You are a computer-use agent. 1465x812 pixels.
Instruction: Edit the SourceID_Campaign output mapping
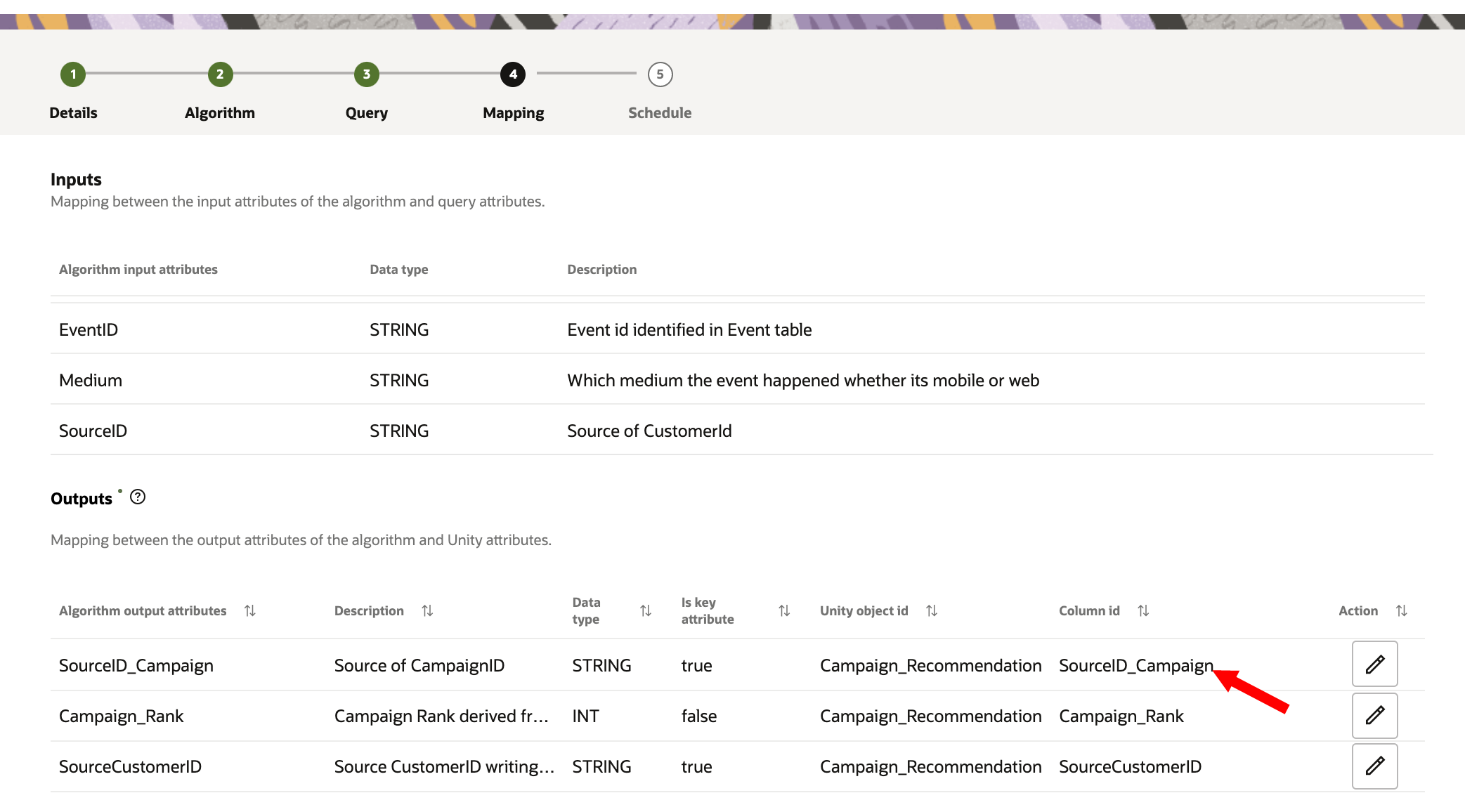1374,664
